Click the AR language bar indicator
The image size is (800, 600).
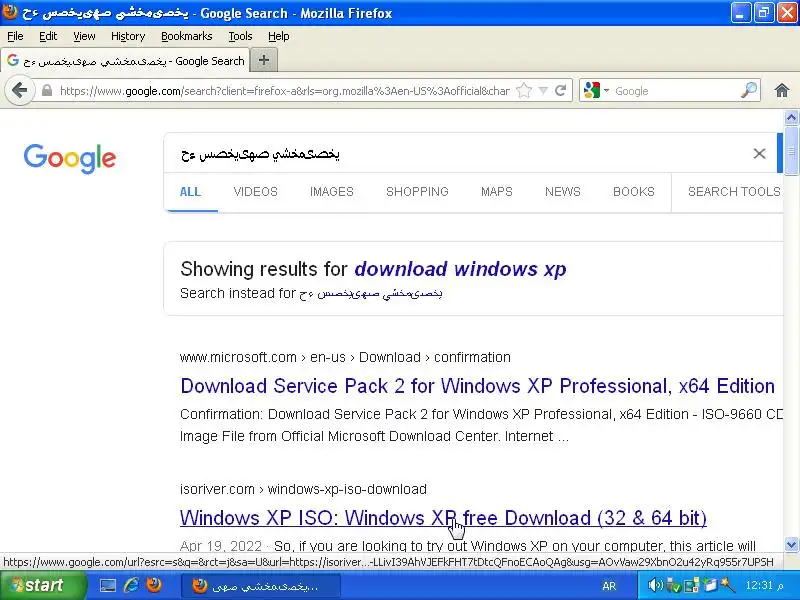point(609,586)
